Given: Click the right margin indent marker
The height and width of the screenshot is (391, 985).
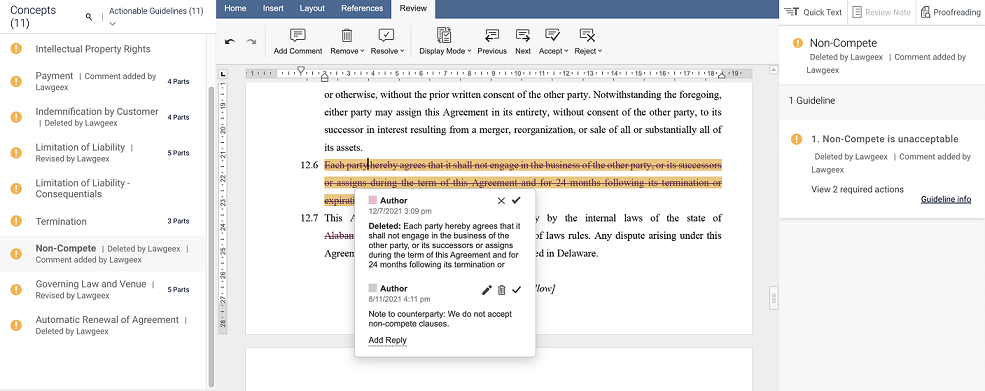Looking at the screenshot, I should (x=722, y=75).
